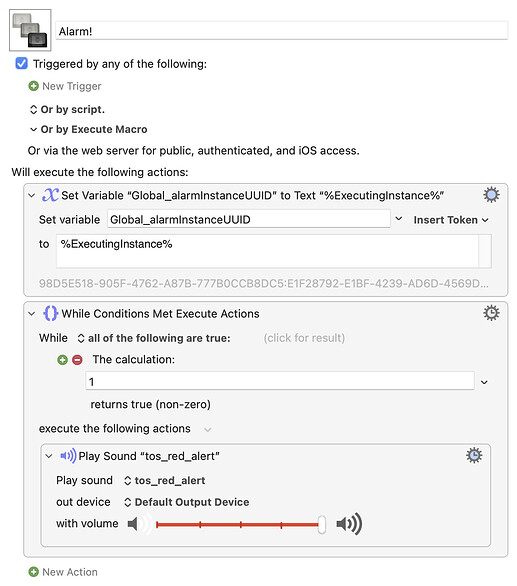Click the macro icon next to Alarm! name
This screenshot has height=586, width=517.
[x=30, y=30]
